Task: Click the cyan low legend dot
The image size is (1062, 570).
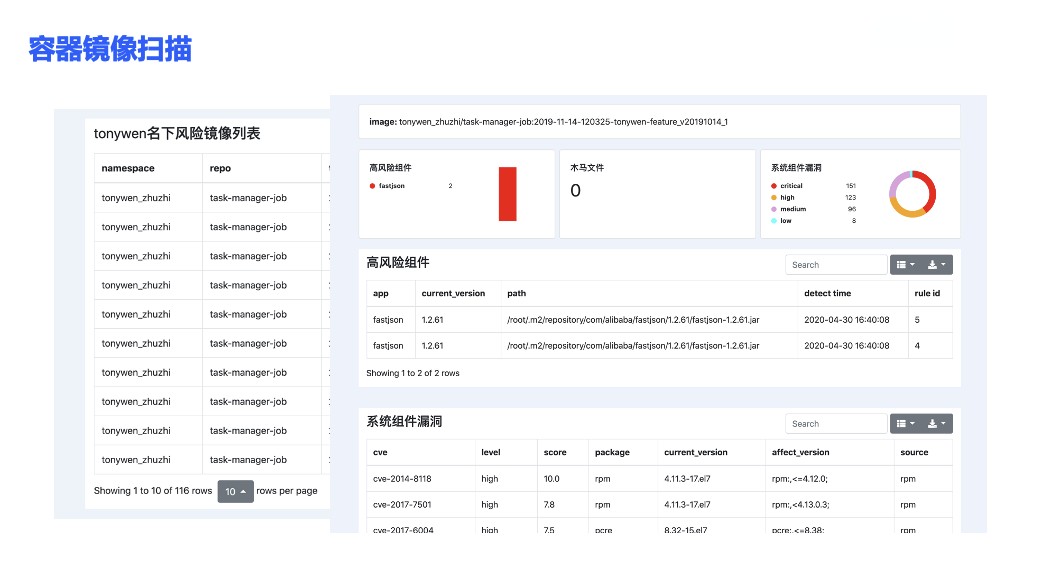Action: coord(774,221)
